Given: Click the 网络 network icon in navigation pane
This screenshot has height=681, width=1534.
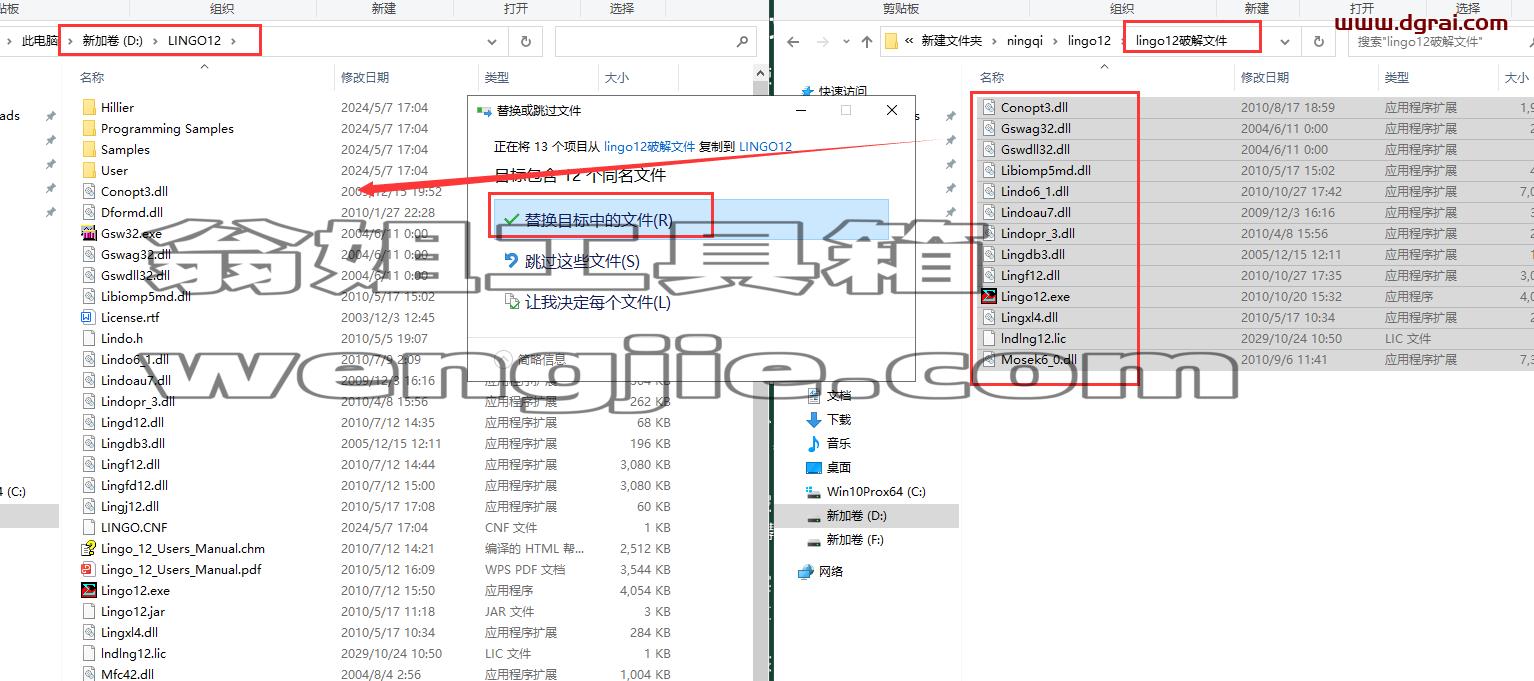Looking at the screenshot, I should [805, 571].
